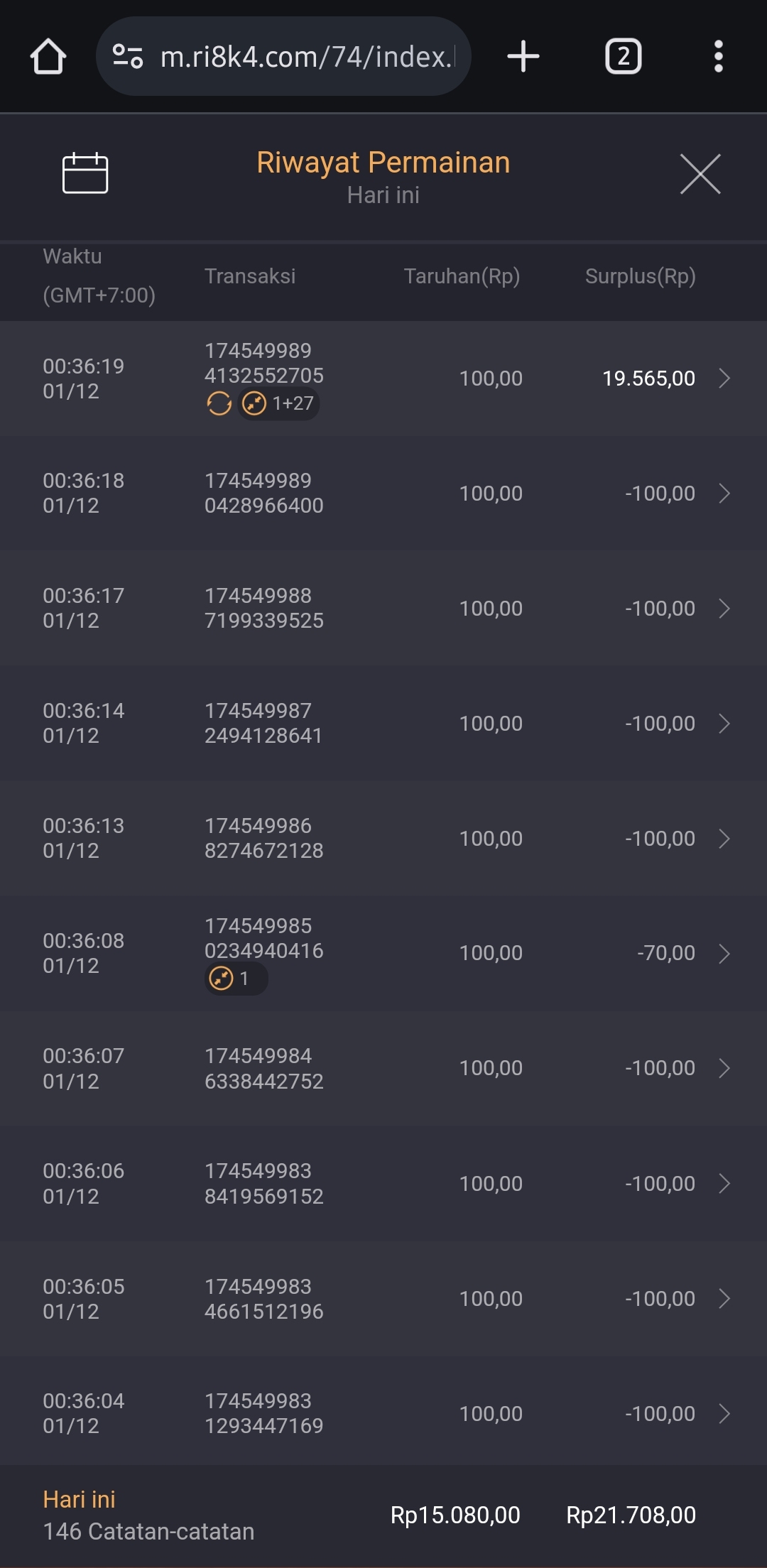Open the tab switcher showing 2 tabs

pyautogui.click(x=623, y=57)
